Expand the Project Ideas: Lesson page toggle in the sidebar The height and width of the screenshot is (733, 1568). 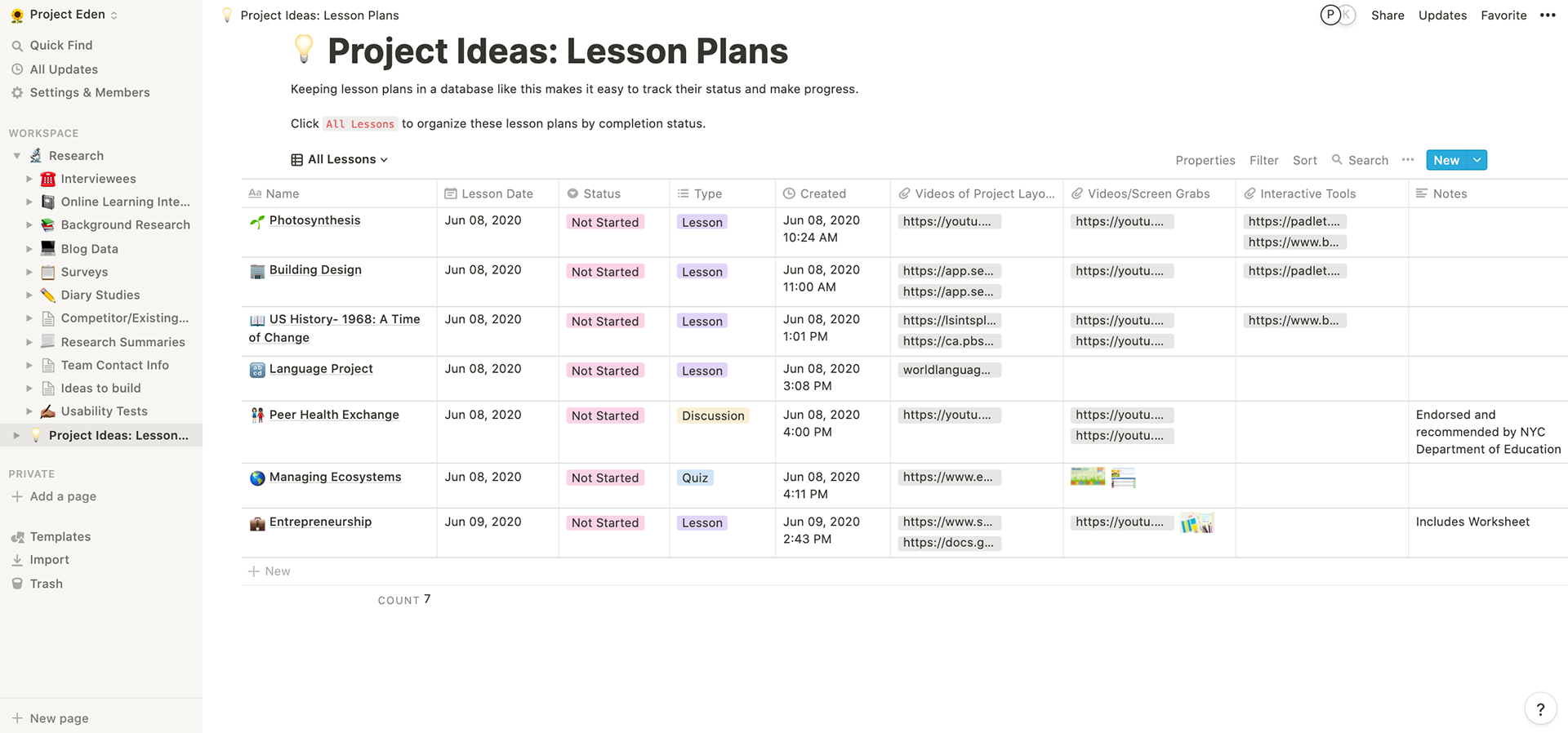(x=16, y=435)
